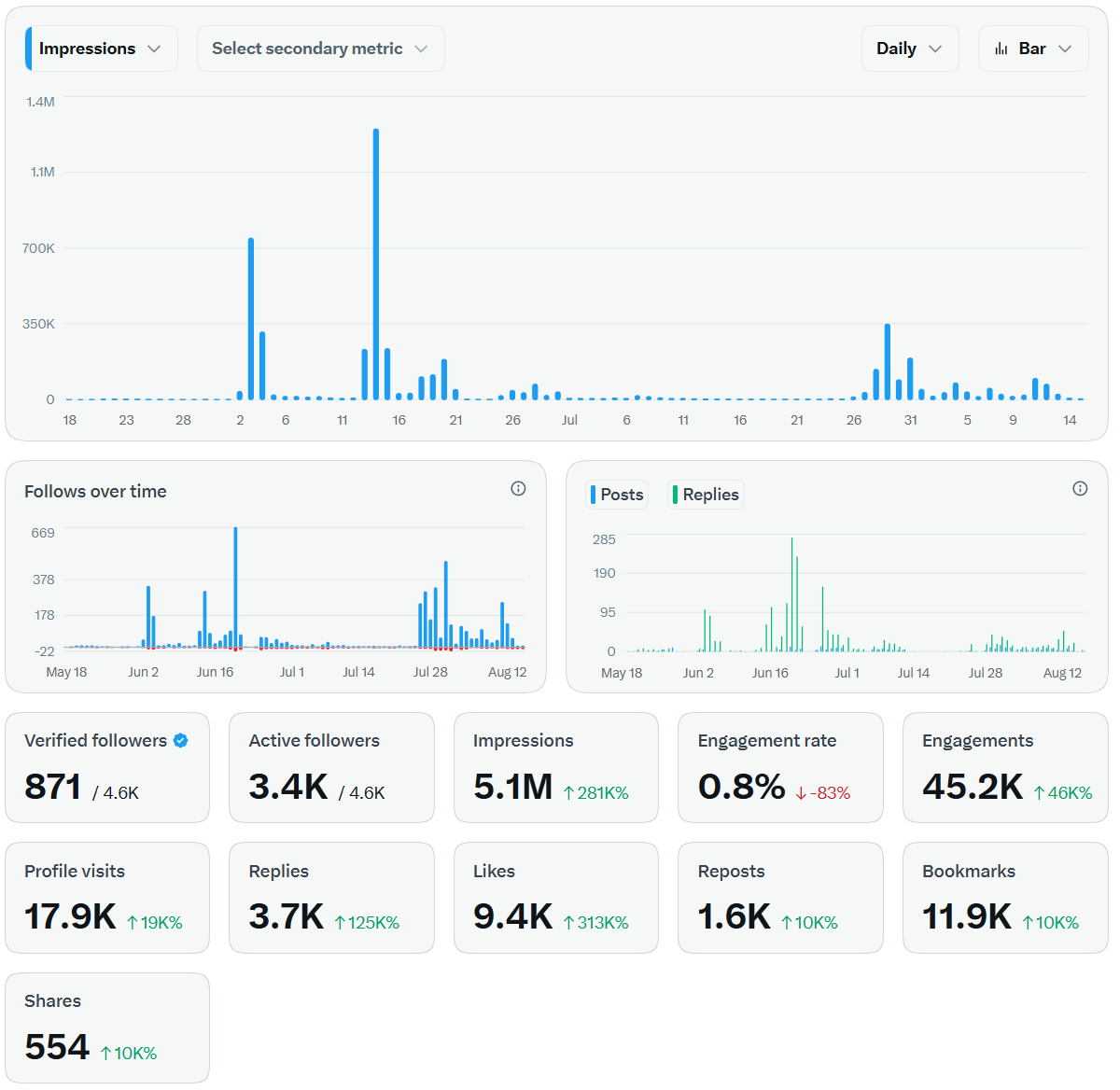Viewport: 1120px width, 1090px height.
Task: Click the tallest follows bar near 669
Action: click(x=235, y=588)
